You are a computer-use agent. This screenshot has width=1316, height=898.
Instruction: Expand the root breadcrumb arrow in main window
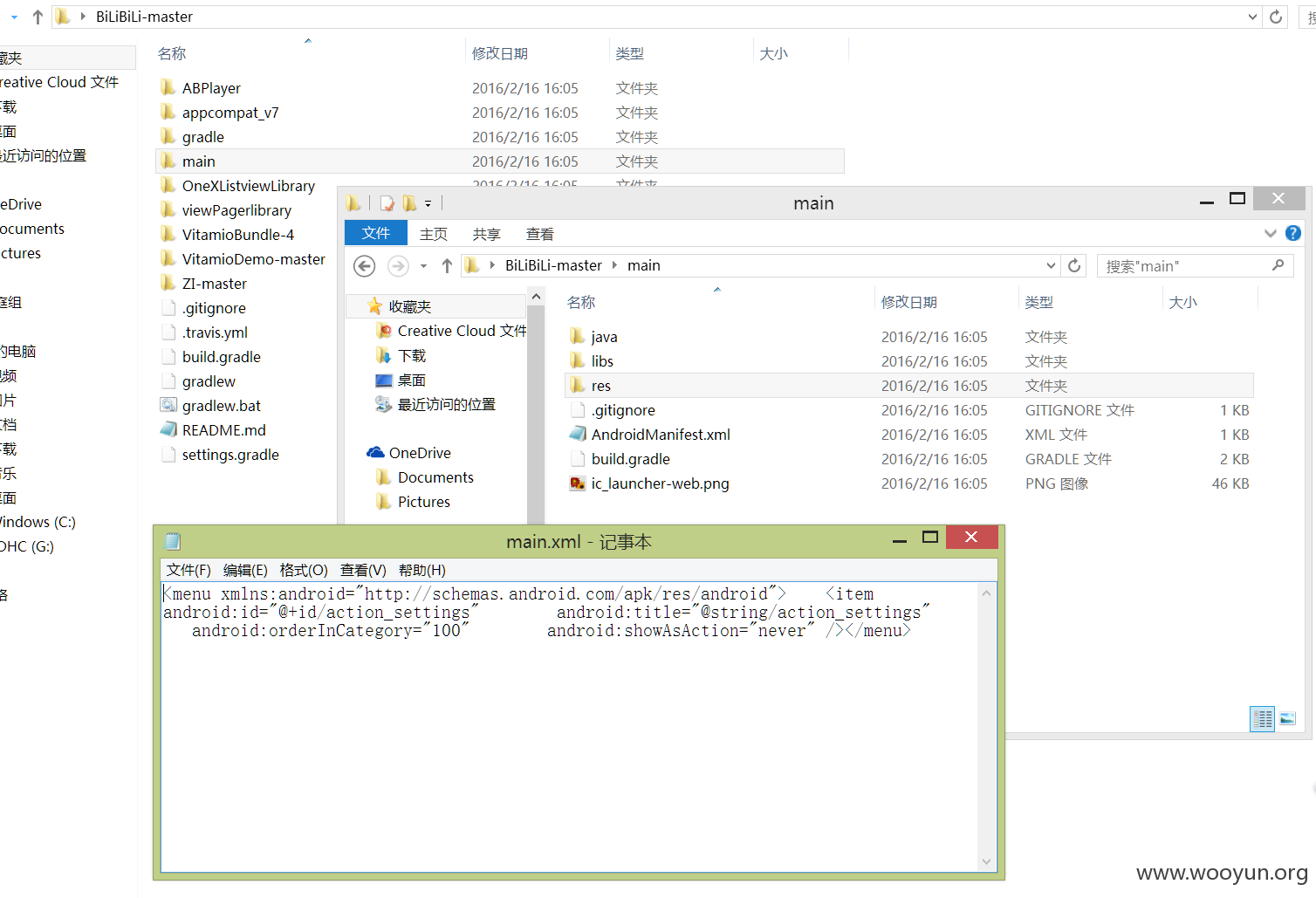click(x=492, y=265)
